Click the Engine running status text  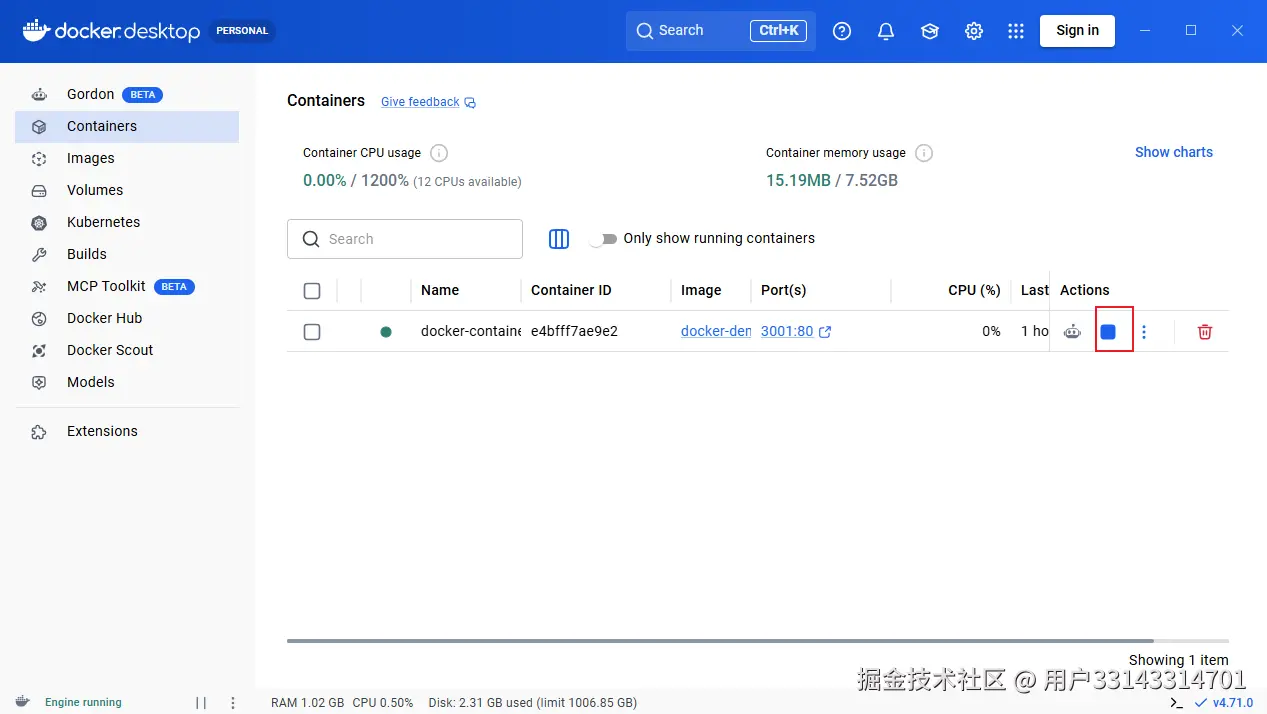[x=83, y=703]
